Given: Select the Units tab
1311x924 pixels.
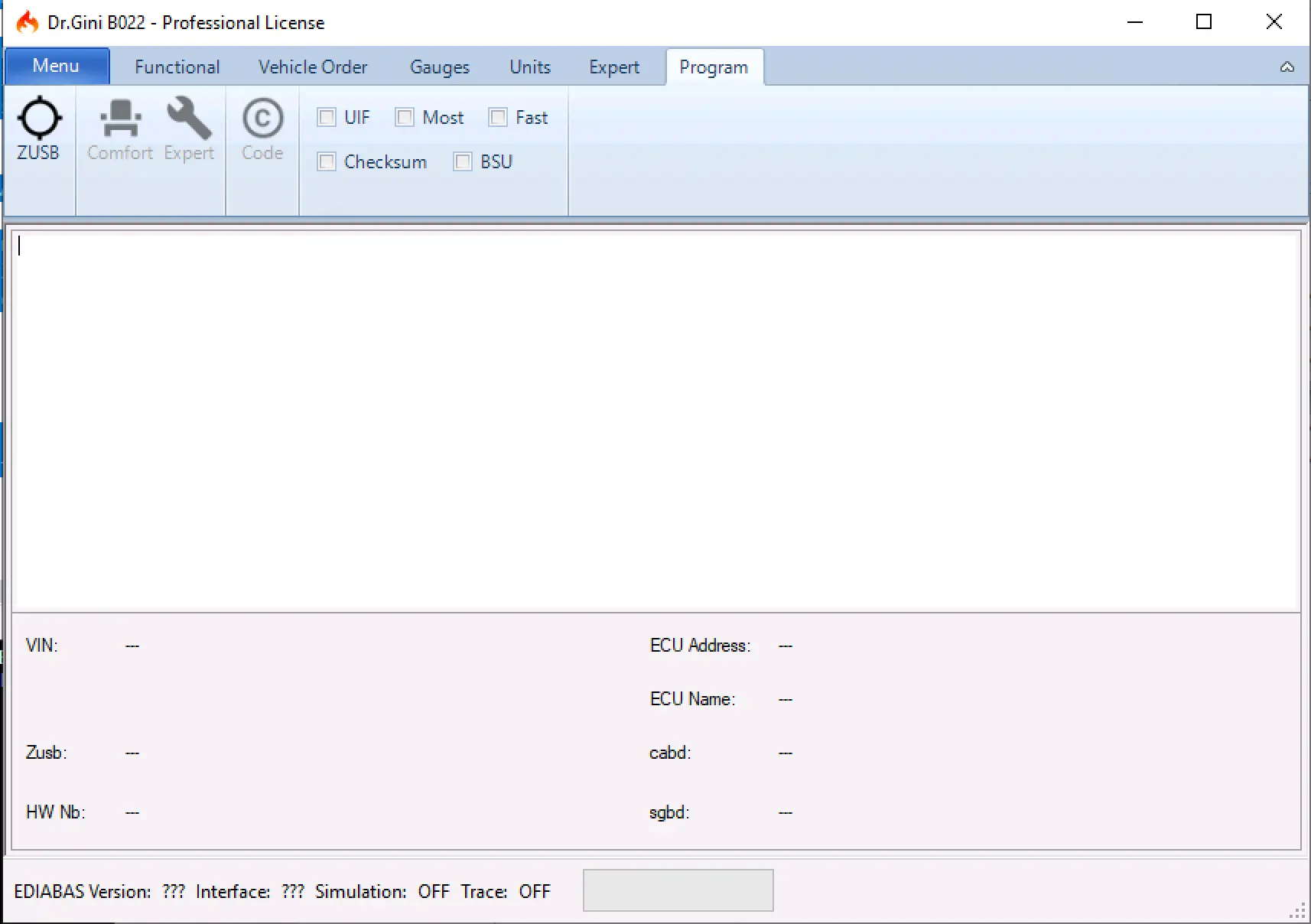Looking at the screenshot, I should (530, 67).
